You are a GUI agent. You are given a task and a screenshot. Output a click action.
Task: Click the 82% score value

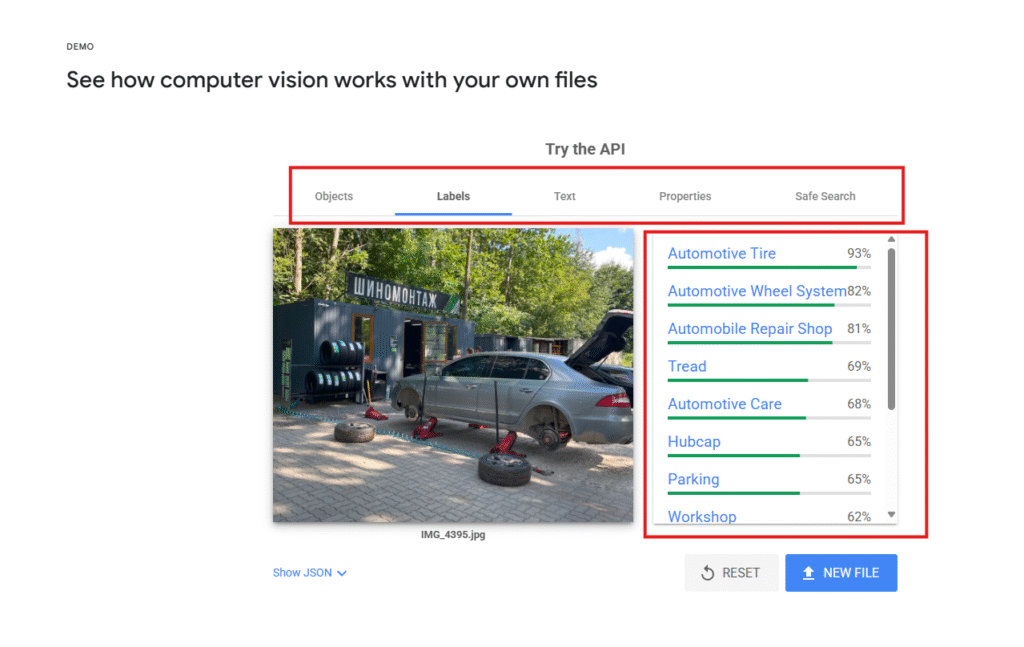(859, 291)
